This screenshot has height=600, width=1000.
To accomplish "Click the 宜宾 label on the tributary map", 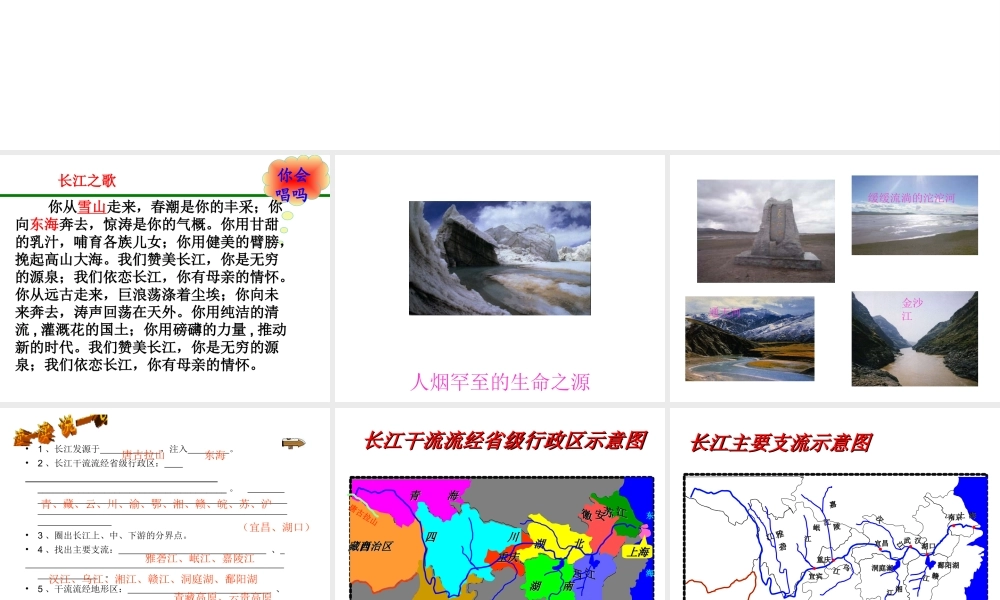I will (816, 576).
